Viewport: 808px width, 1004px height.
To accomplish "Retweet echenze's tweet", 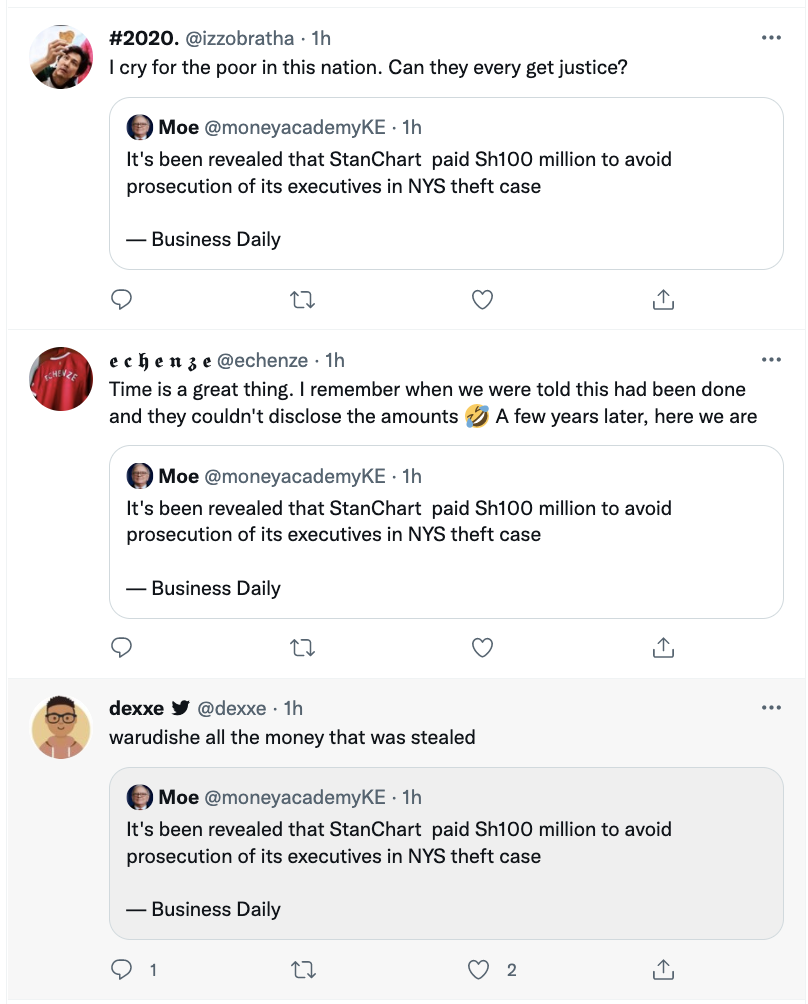I will tap(302, 648).
